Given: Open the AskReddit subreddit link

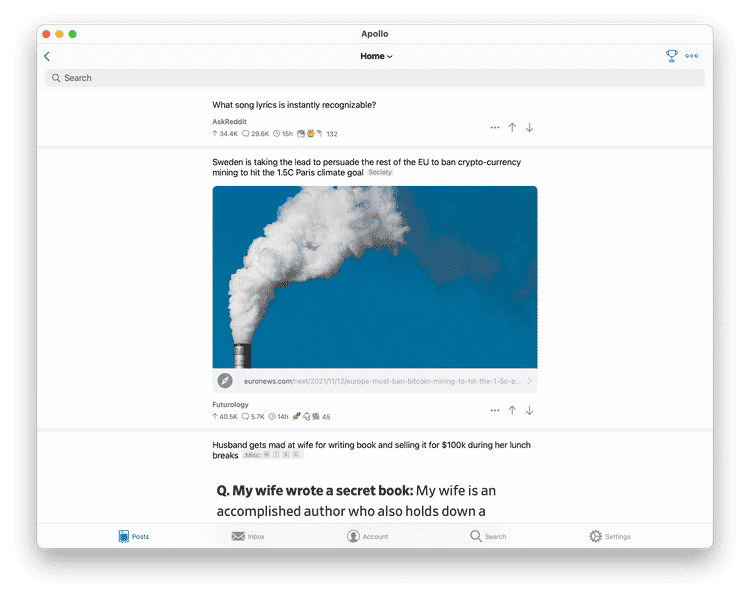Looking at the screenshot, I should (229, 121).
